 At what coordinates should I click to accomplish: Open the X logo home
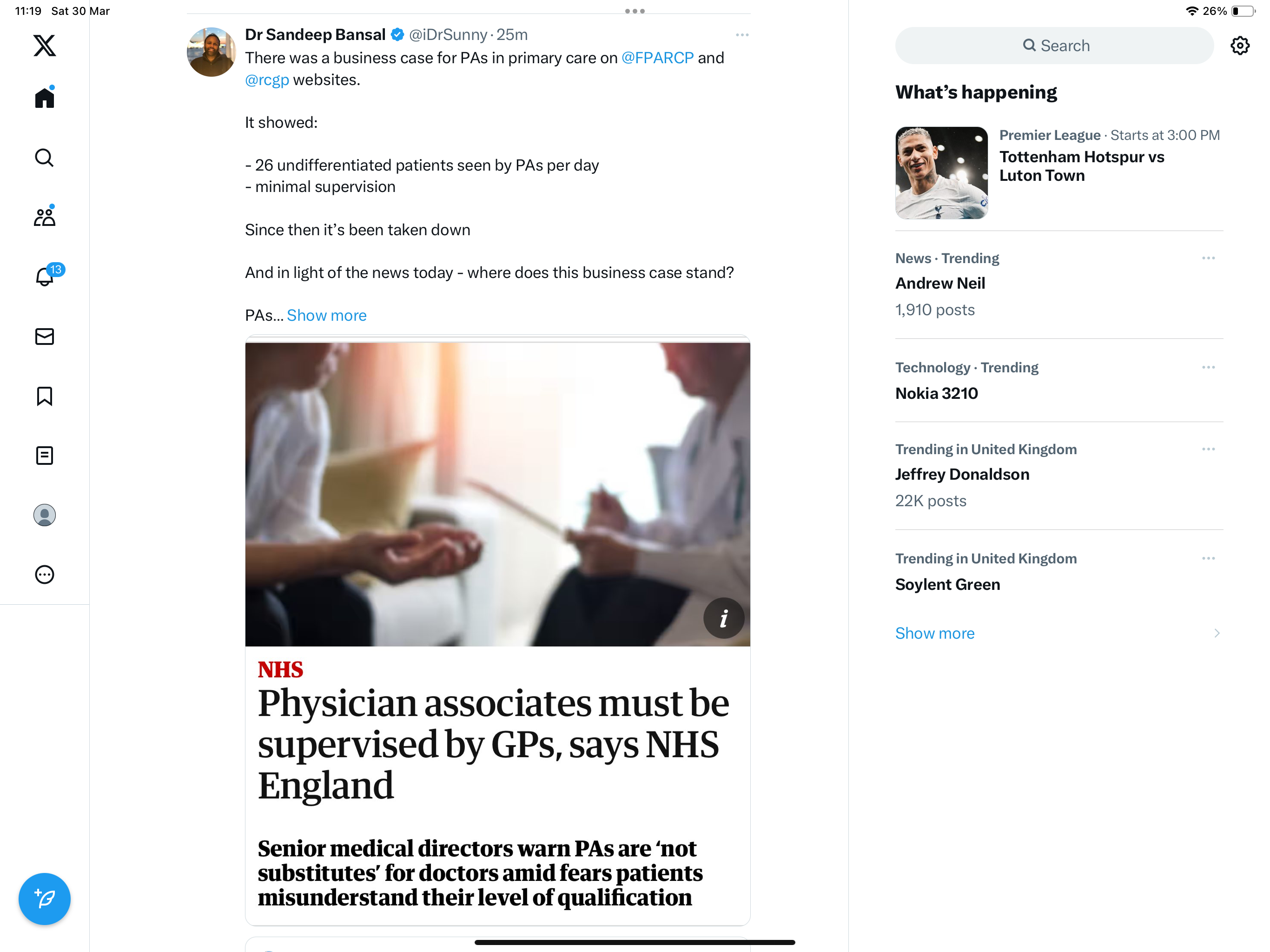[x=44, y=46]
